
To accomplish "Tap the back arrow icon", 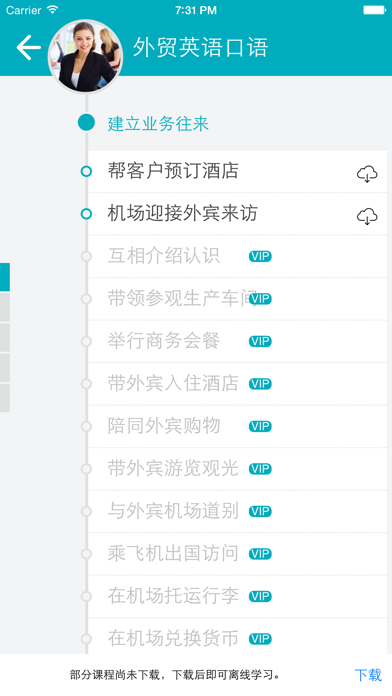I will (x=28, y=47).
